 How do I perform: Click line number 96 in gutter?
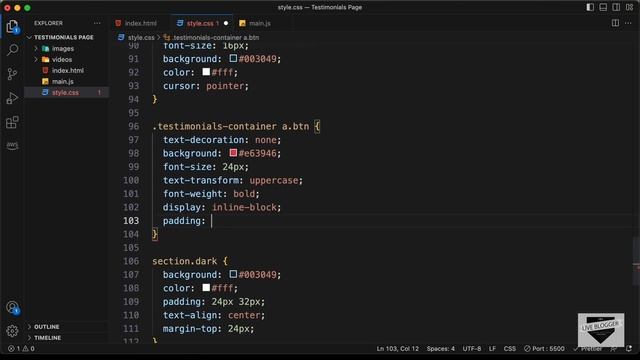click(133, 127)
